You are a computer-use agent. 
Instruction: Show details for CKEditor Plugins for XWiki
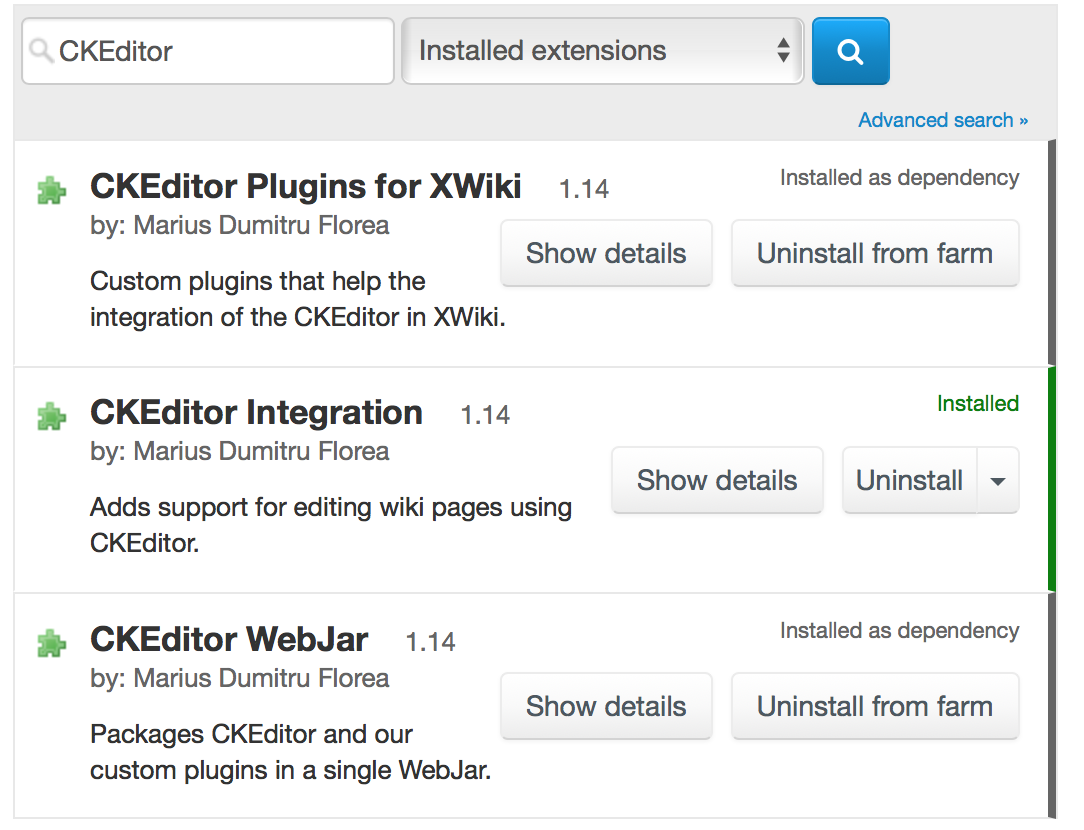[606, 254]
